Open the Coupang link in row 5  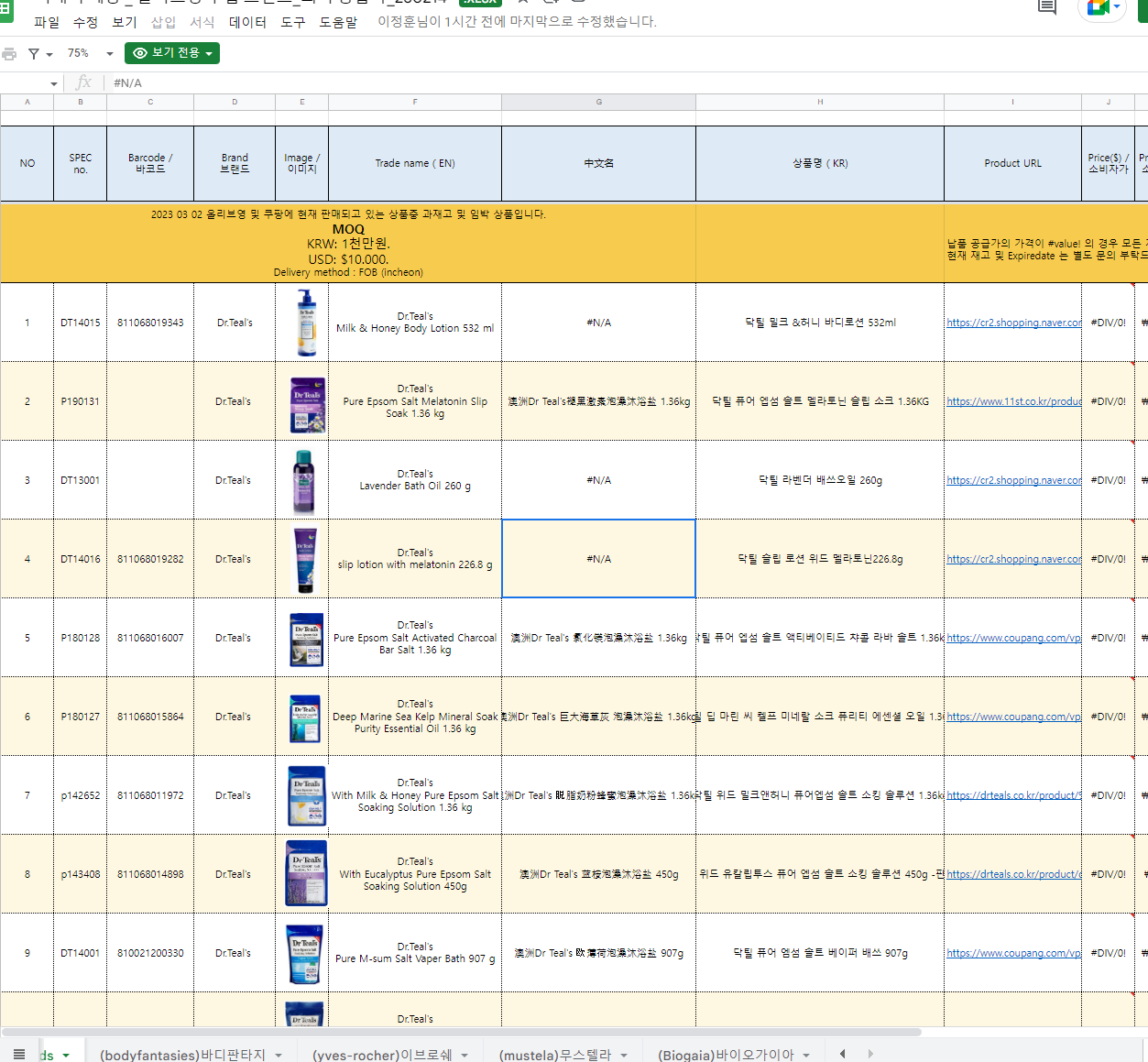(x=1013, y=638)
